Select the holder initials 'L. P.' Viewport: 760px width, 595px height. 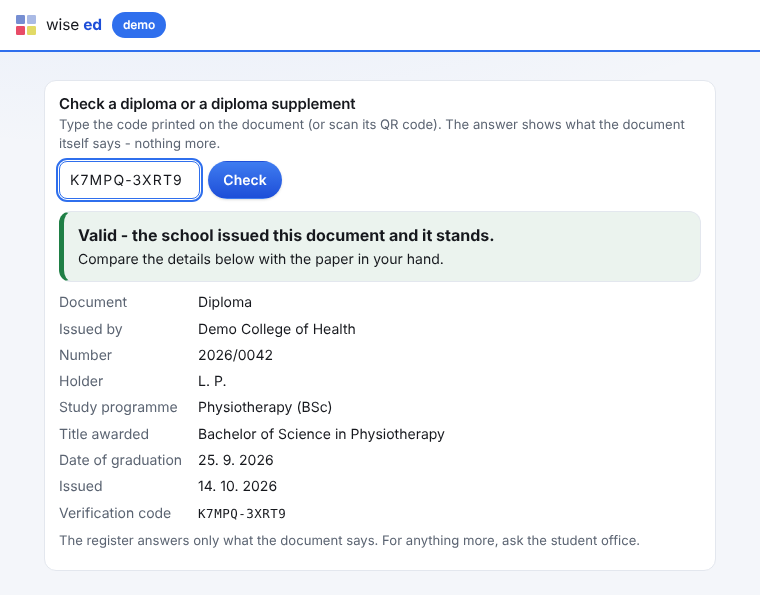[x=212, y=381]
